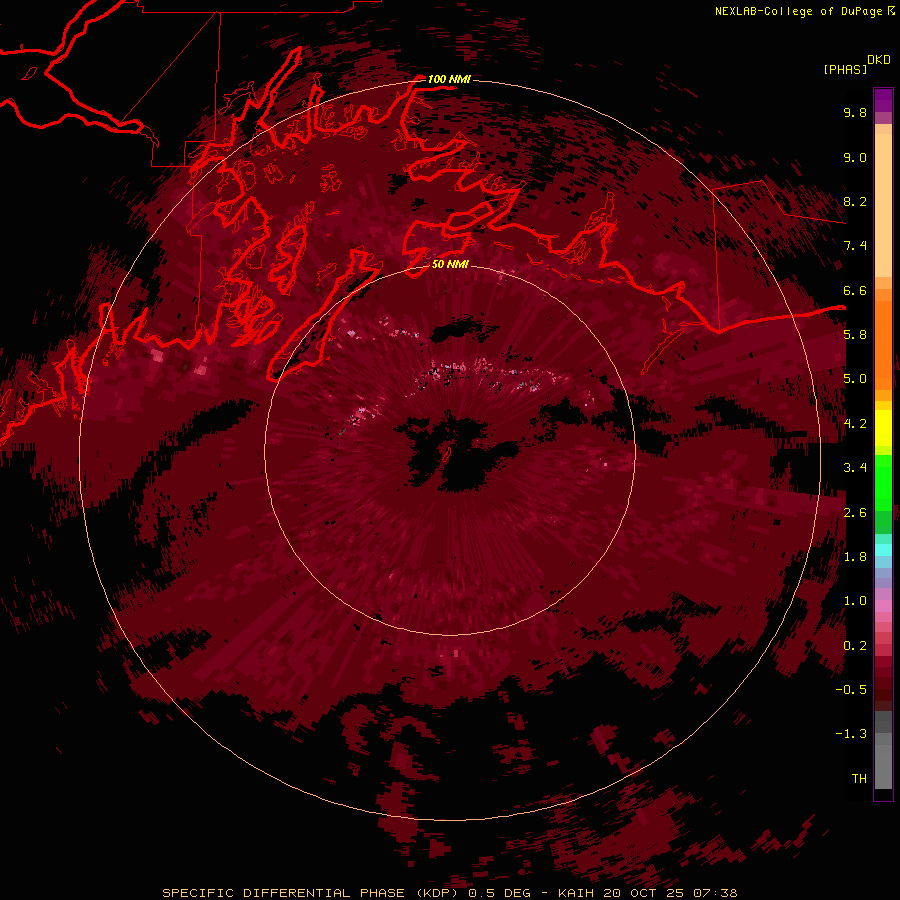Click the 50 NMI range ring label
The height and width of the screenshot is (900, 900).
click(450, 264)
